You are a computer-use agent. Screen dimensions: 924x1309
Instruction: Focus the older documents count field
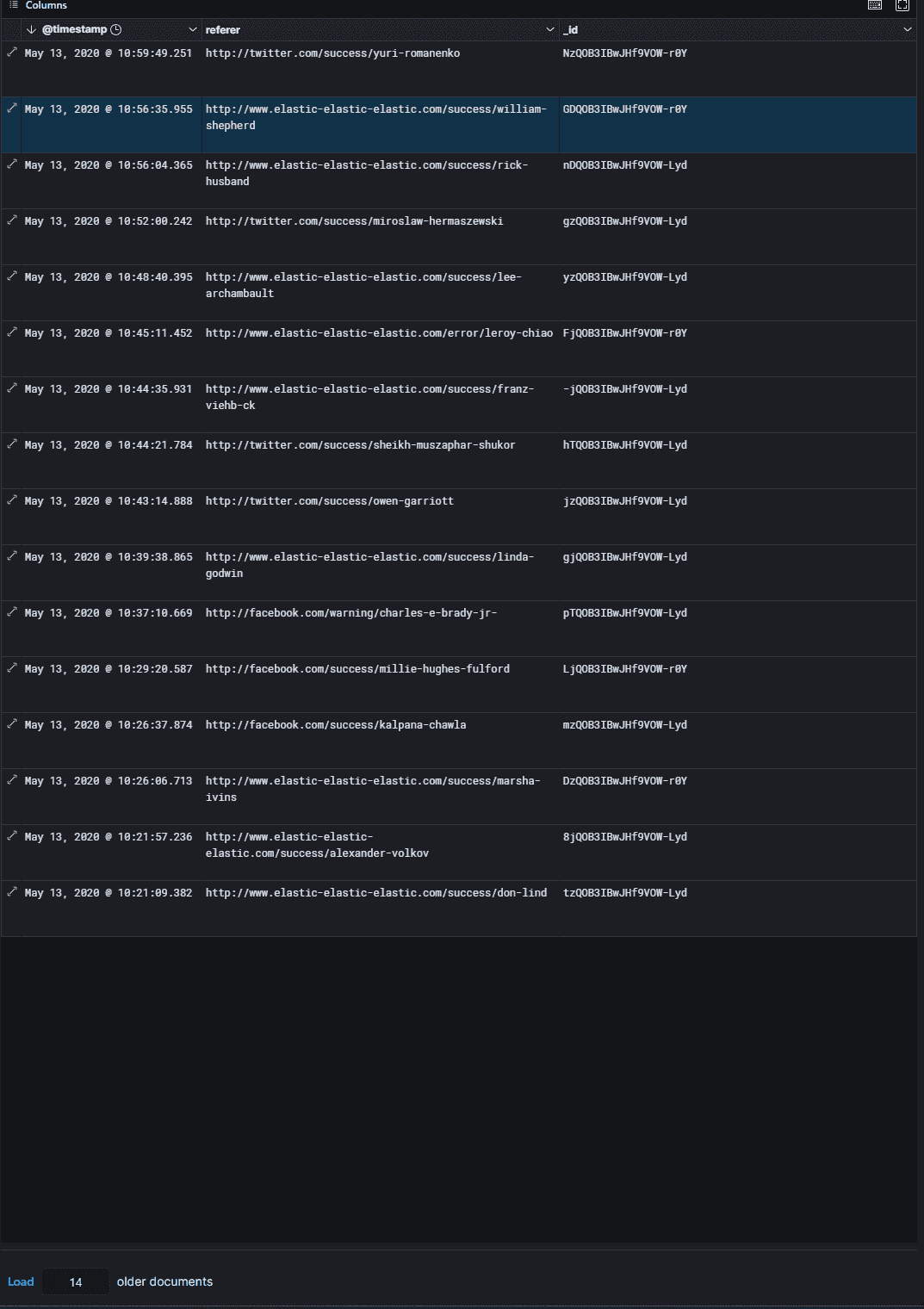[x=76, y=1282]
